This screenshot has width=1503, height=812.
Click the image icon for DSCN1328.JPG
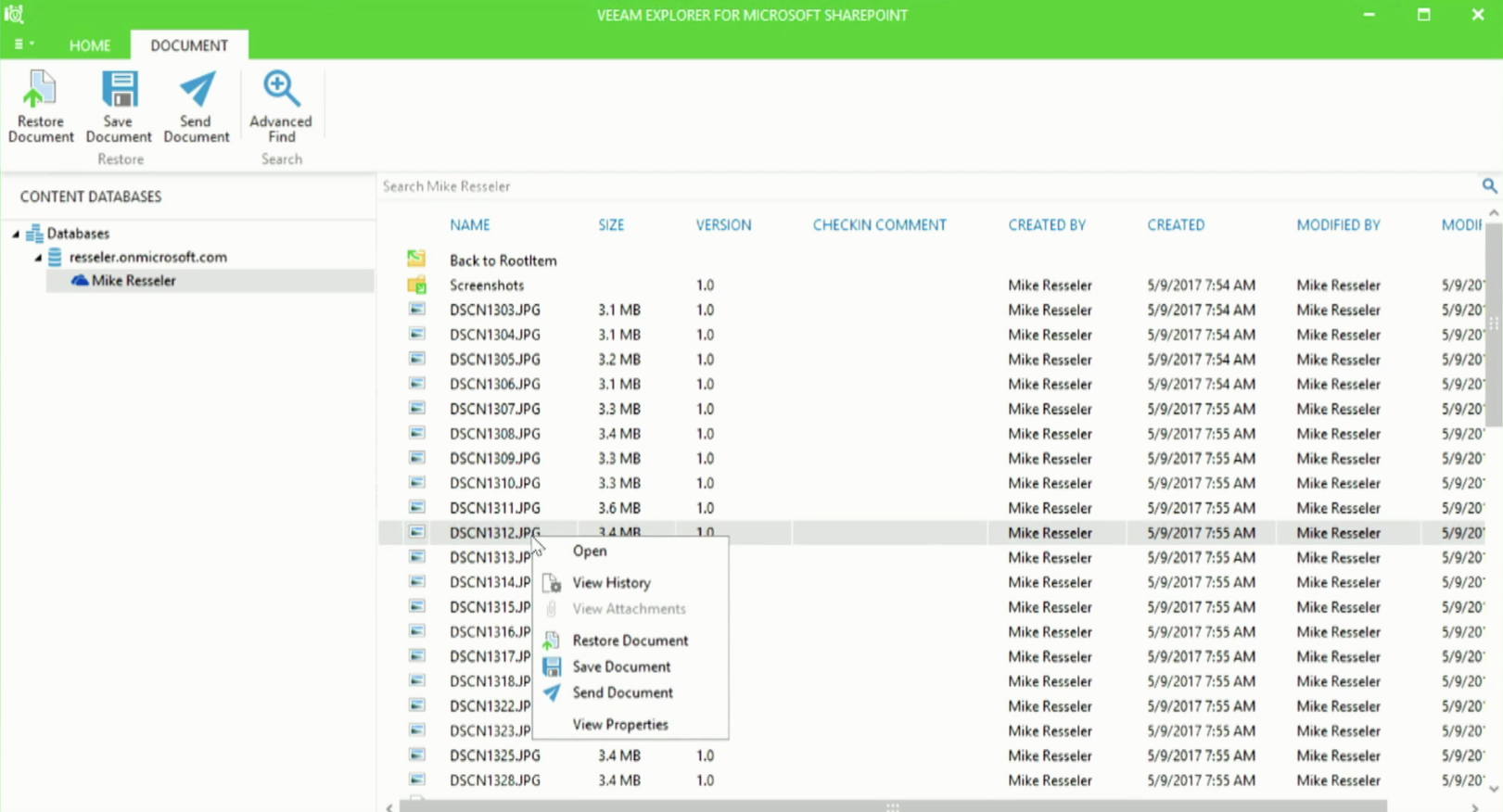(x=417, y=780)
